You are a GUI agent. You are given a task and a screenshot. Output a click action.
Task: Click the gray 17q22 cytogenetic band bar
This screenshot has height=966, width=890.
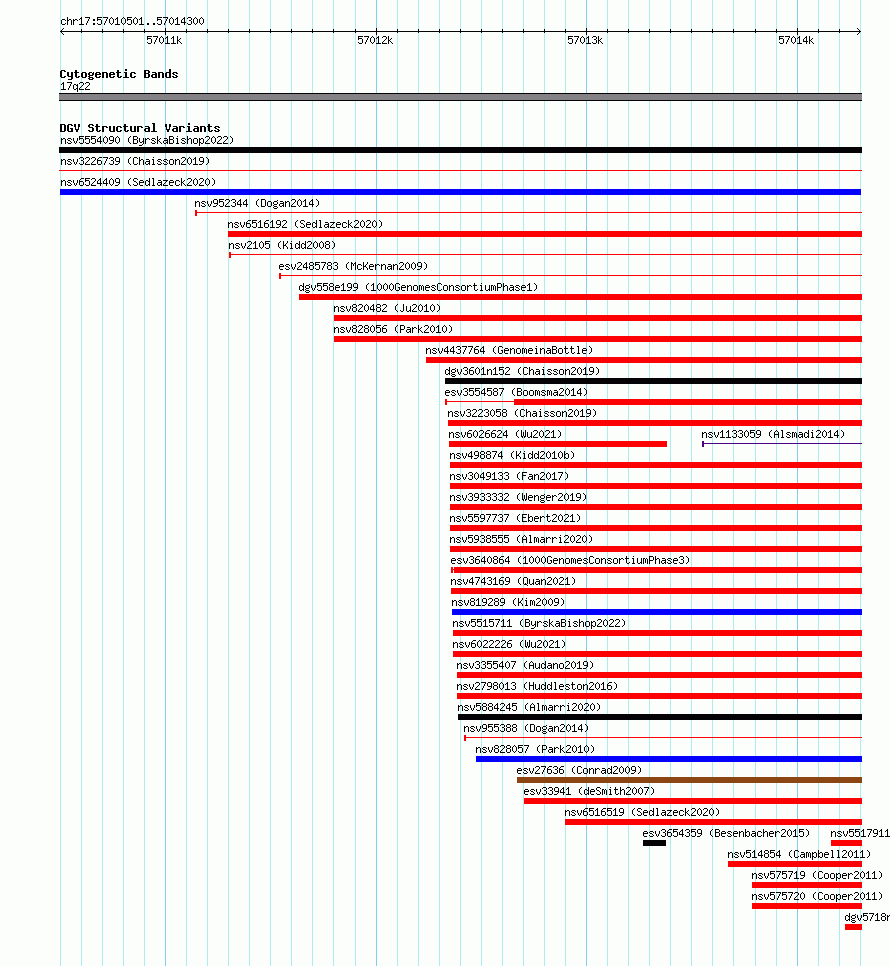pyautogui.click(x=461, y=97)
